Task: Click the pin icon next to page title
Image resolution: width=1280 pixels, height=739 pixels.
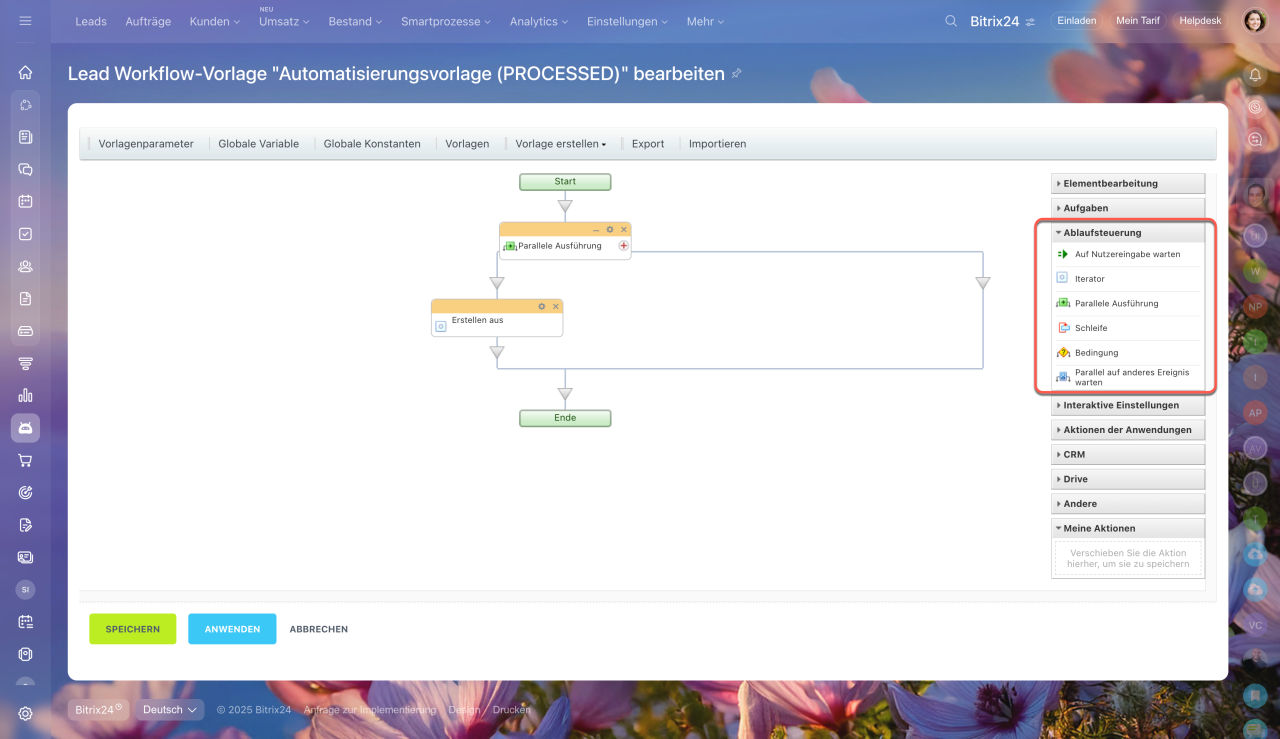Action: [x=737, y=73]
